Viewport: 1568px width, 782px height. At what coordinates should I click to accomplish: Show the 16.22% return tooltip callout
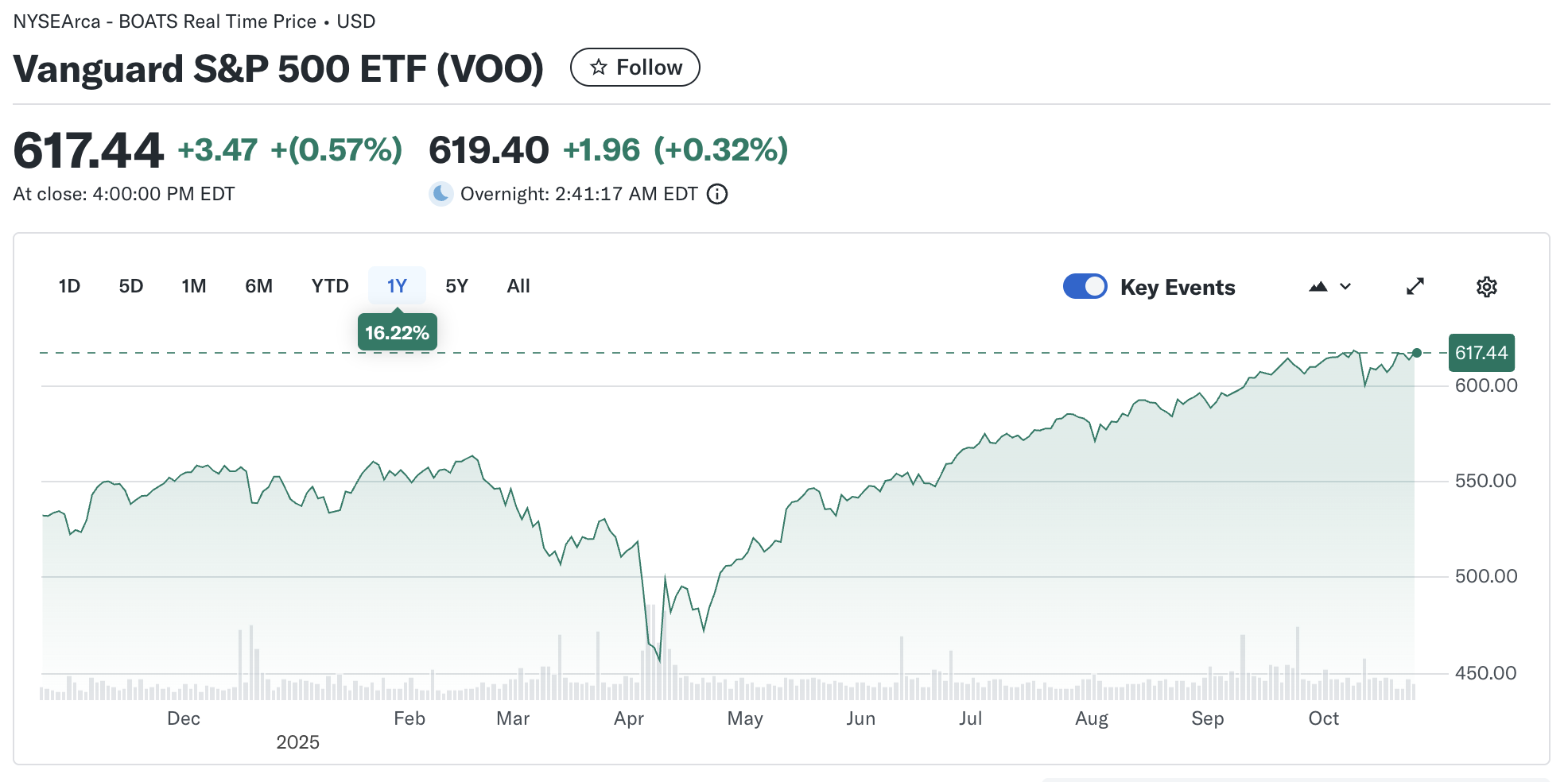click(397, 331)
